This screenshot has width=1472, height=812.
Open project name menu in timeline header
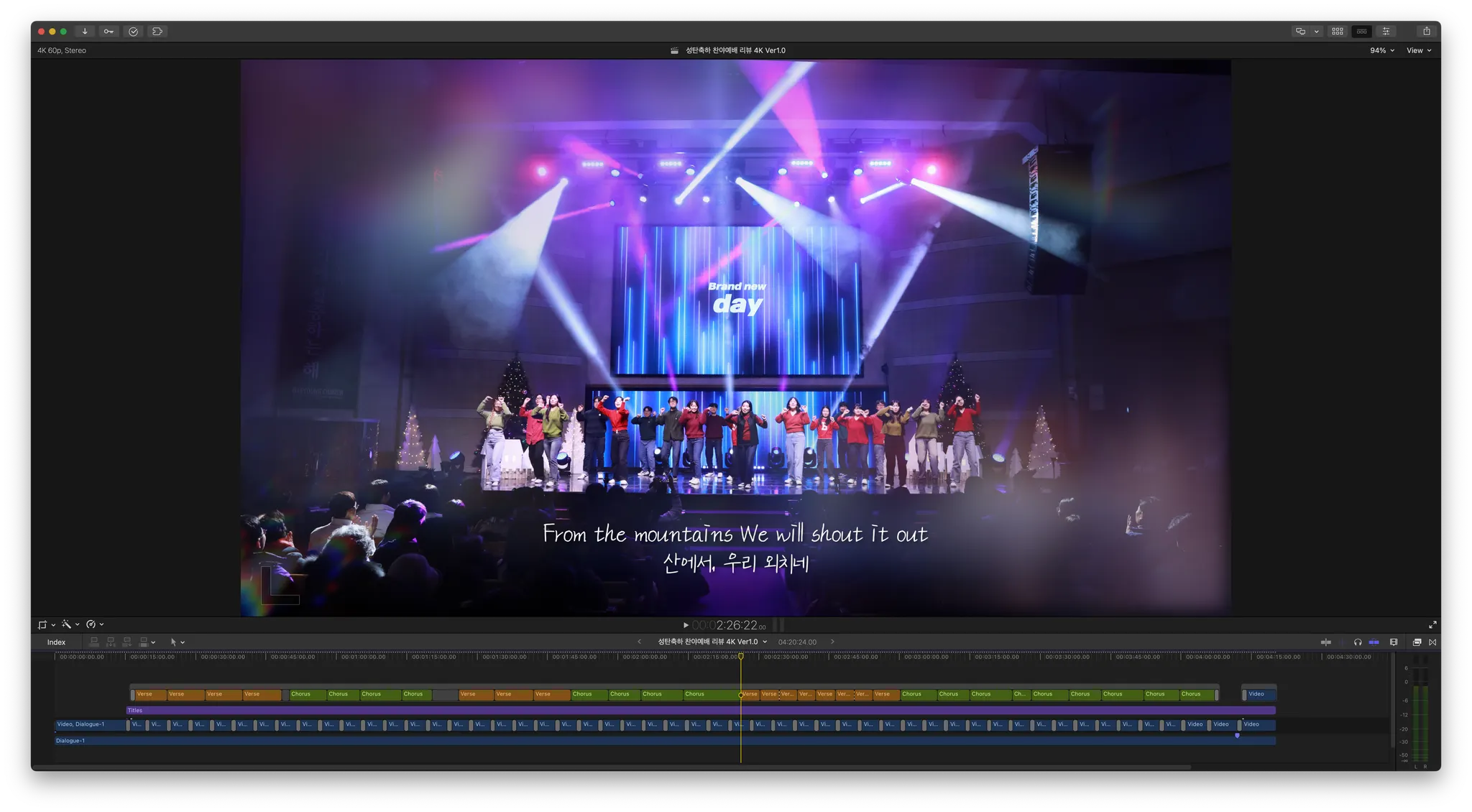tap(712, 642)
